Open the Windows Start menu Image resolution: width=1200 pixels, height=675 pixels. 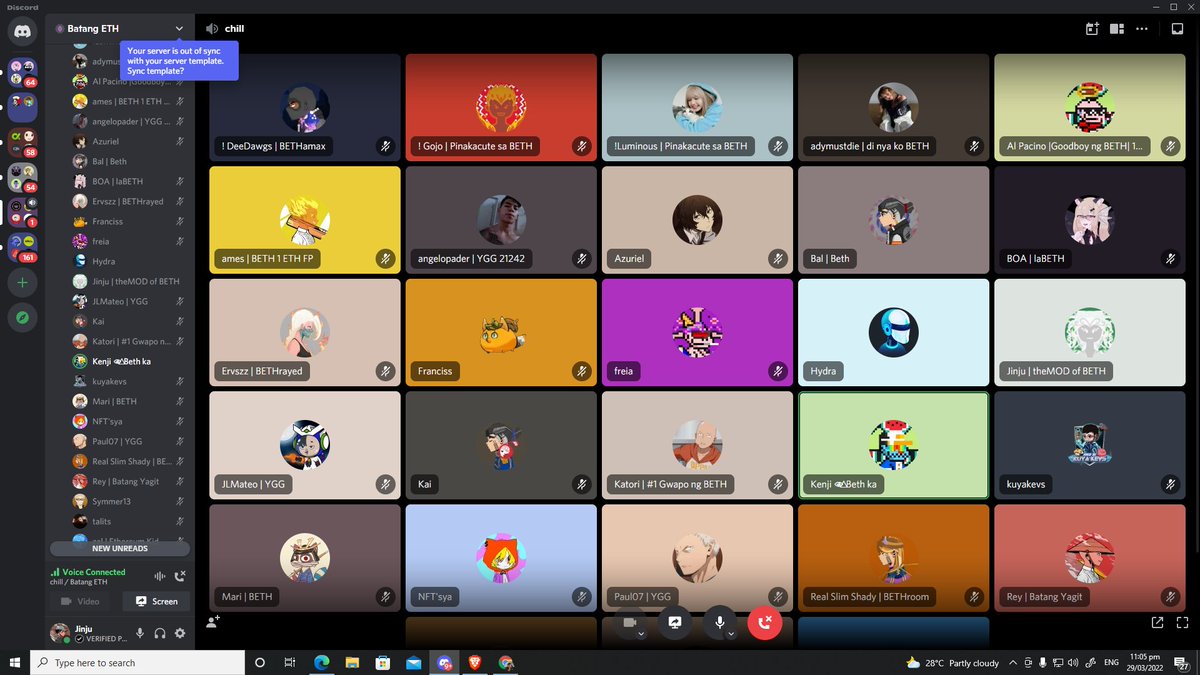pos(15,662)
